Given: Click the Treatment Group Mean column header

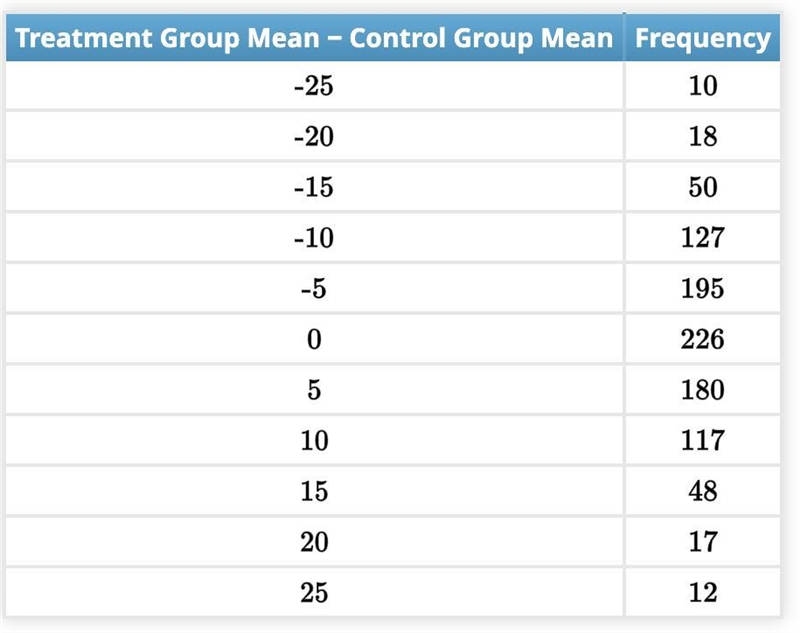Looking at the screenshot, I should (x=314, y=38).
